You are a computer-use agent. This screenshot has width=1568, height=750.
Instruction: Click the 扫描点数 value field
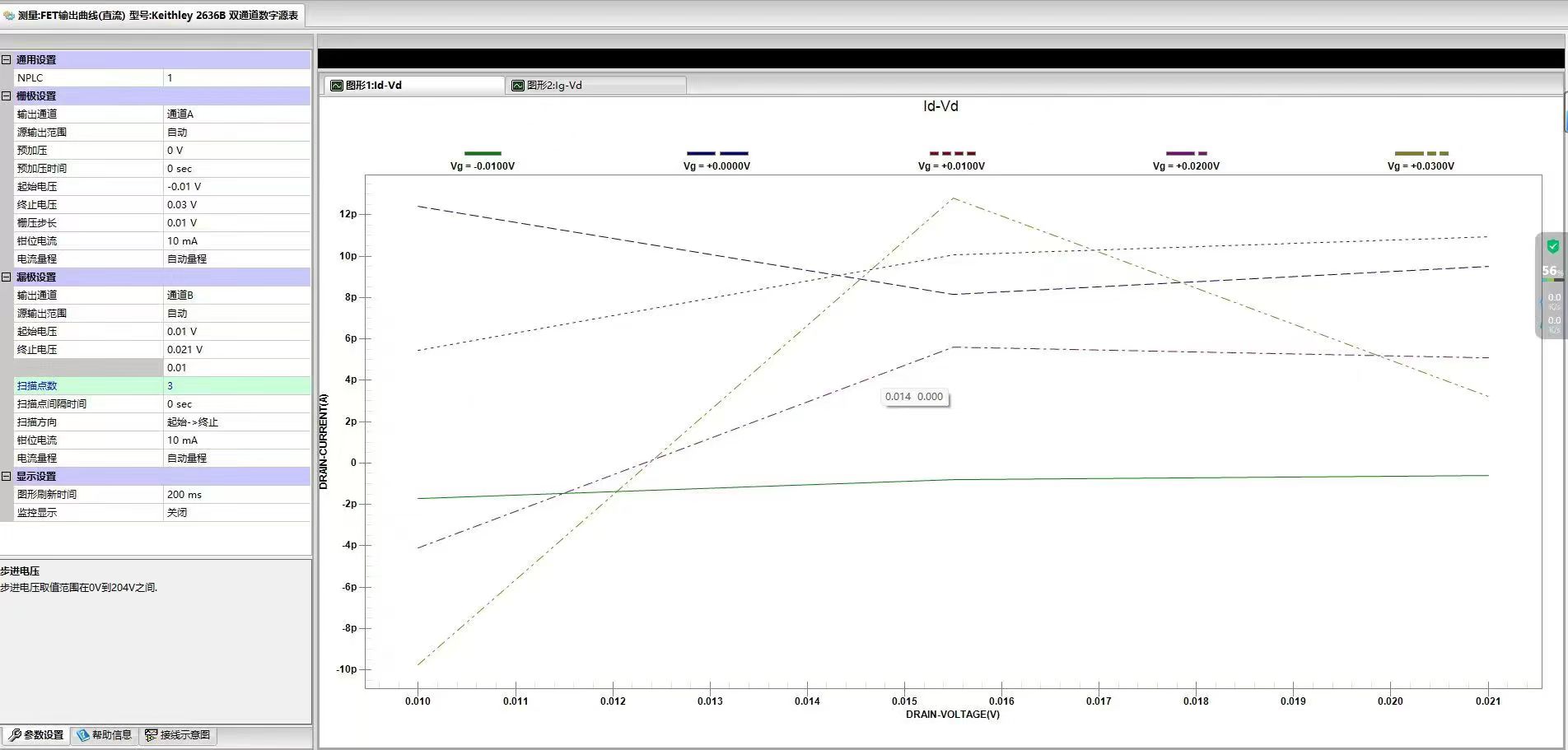(236, 386)
